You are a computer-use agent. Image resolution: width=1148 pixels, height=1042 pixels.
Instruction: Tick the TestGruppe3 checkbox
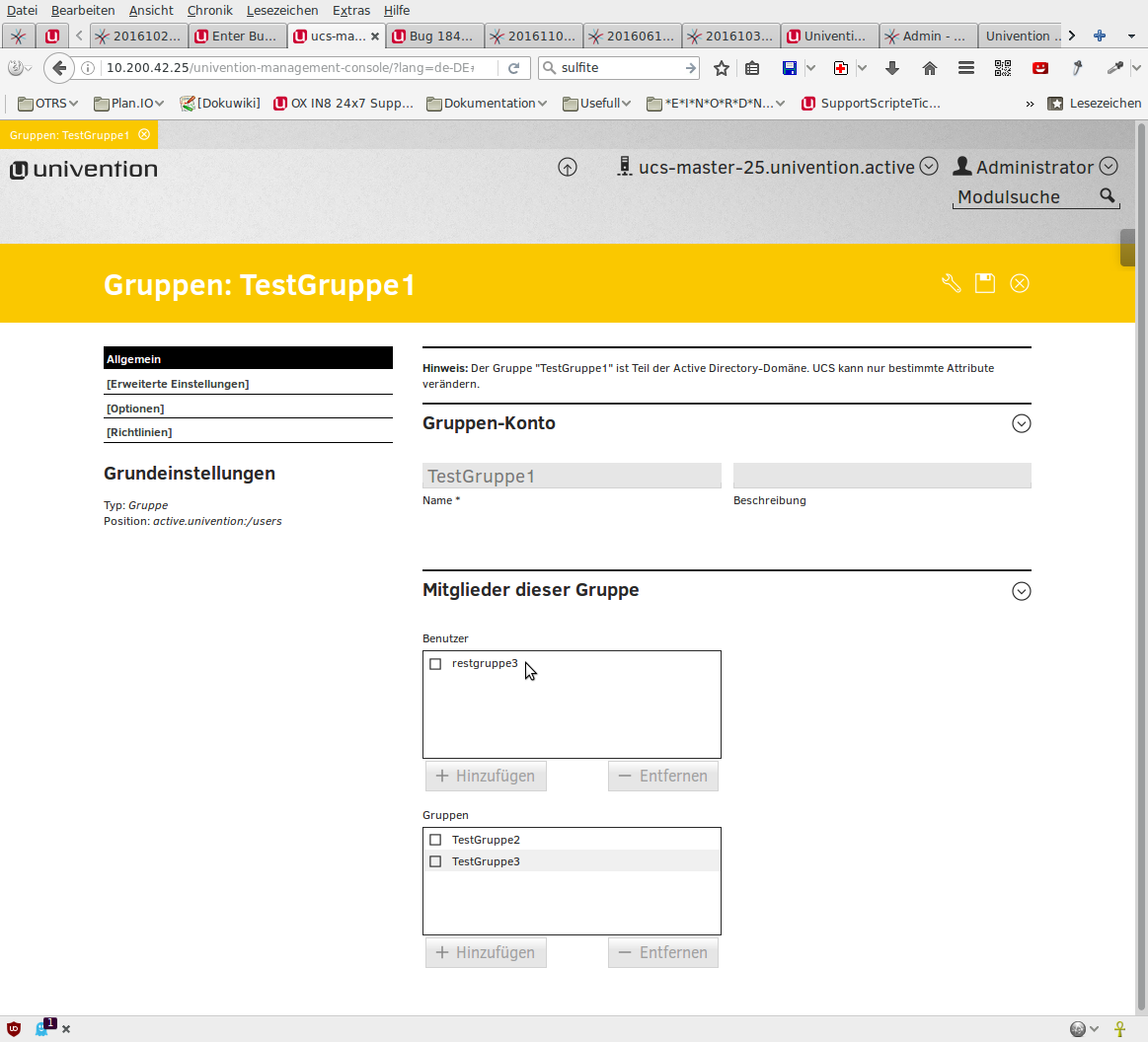[x=435, y=861]
